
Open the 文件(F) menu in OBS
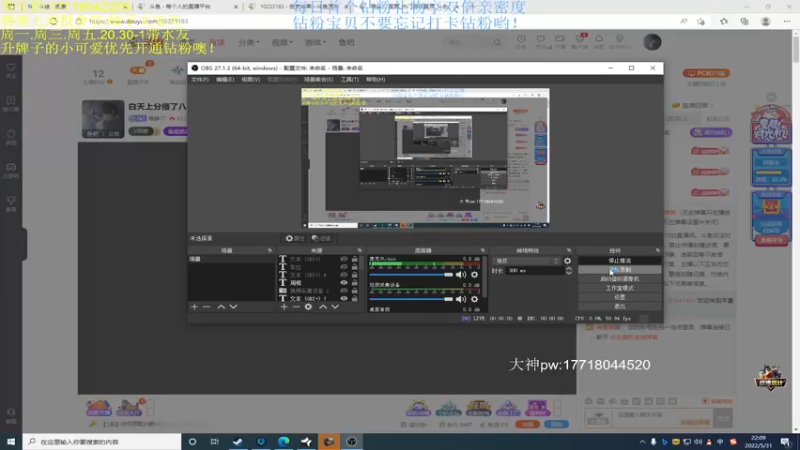[199, 80]
